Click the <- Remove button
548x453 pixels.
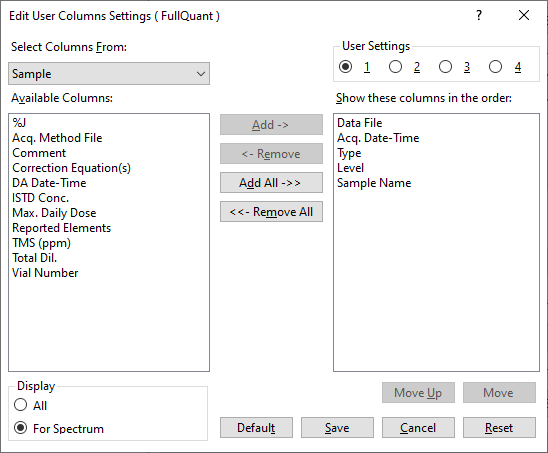[x=271, y=154]
